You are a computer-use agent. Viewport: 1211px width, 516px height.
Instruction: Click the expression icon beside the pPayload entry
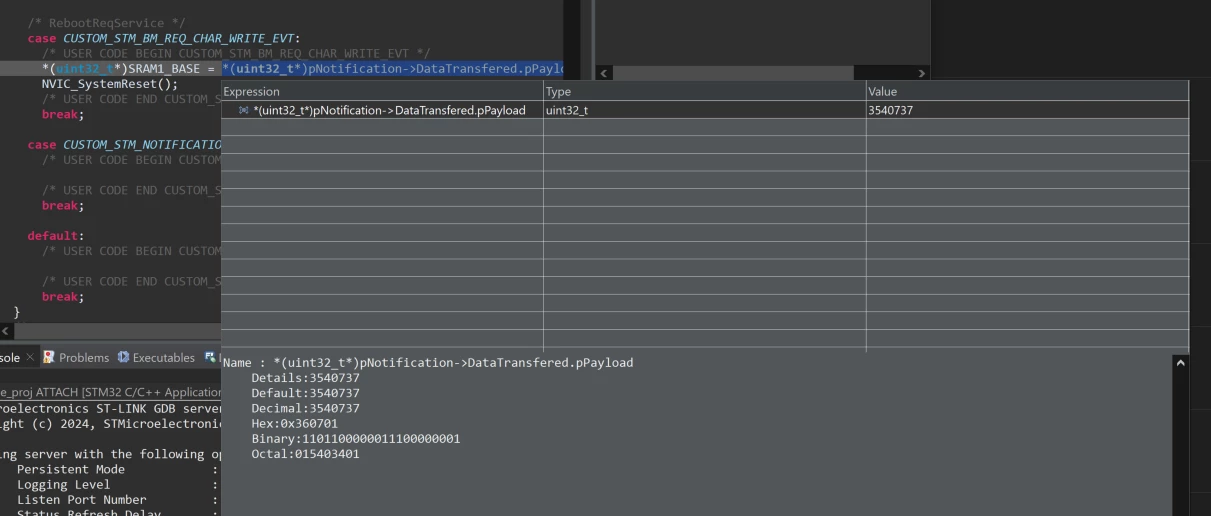pyautogui.click(x=244, y=111)
